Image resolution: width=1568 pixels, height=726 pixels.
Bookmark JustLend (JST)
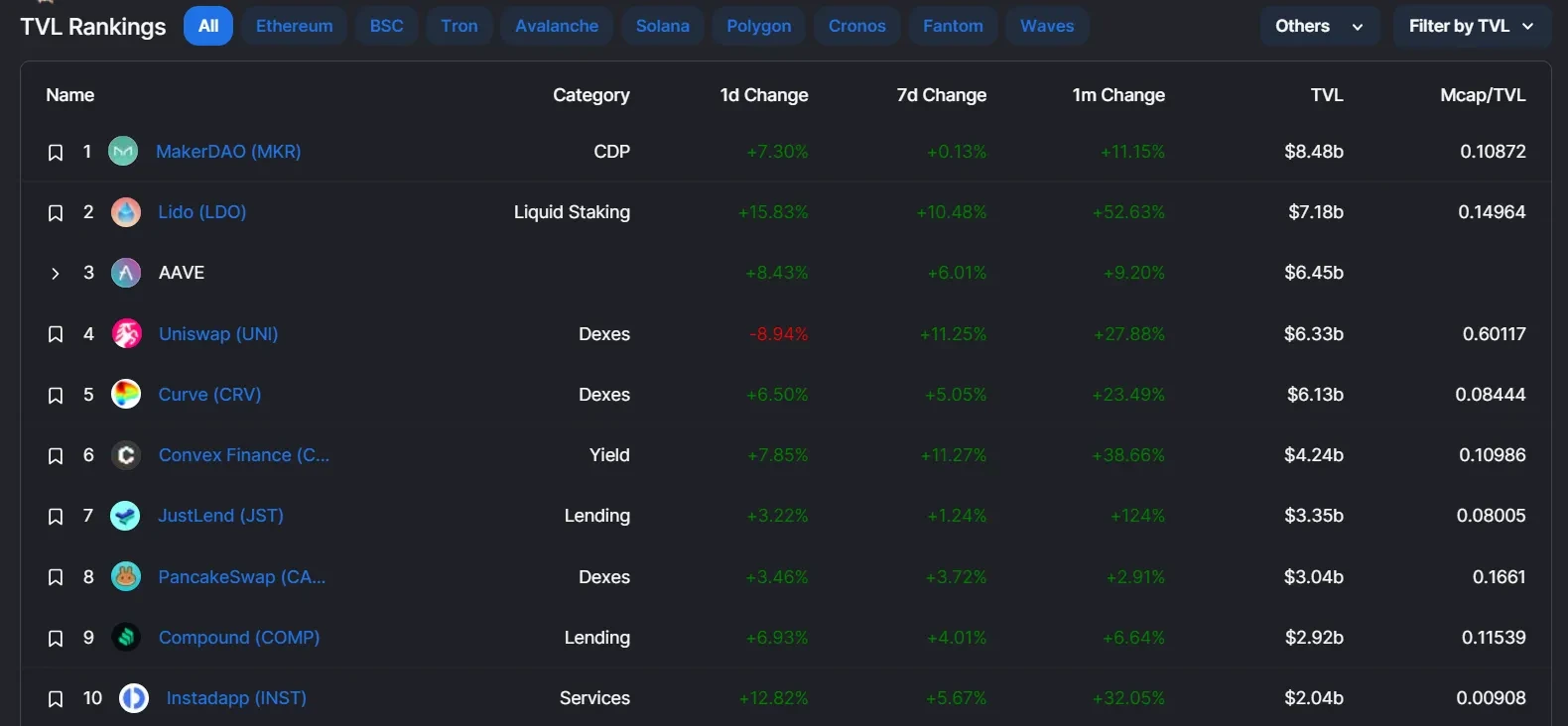click(56, 517)
